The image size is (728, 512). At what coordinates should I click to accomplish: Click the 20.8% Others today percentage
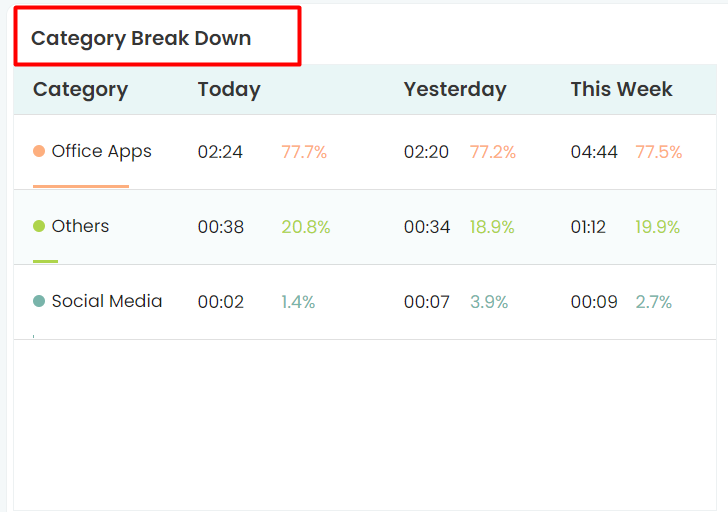(305, 227)
